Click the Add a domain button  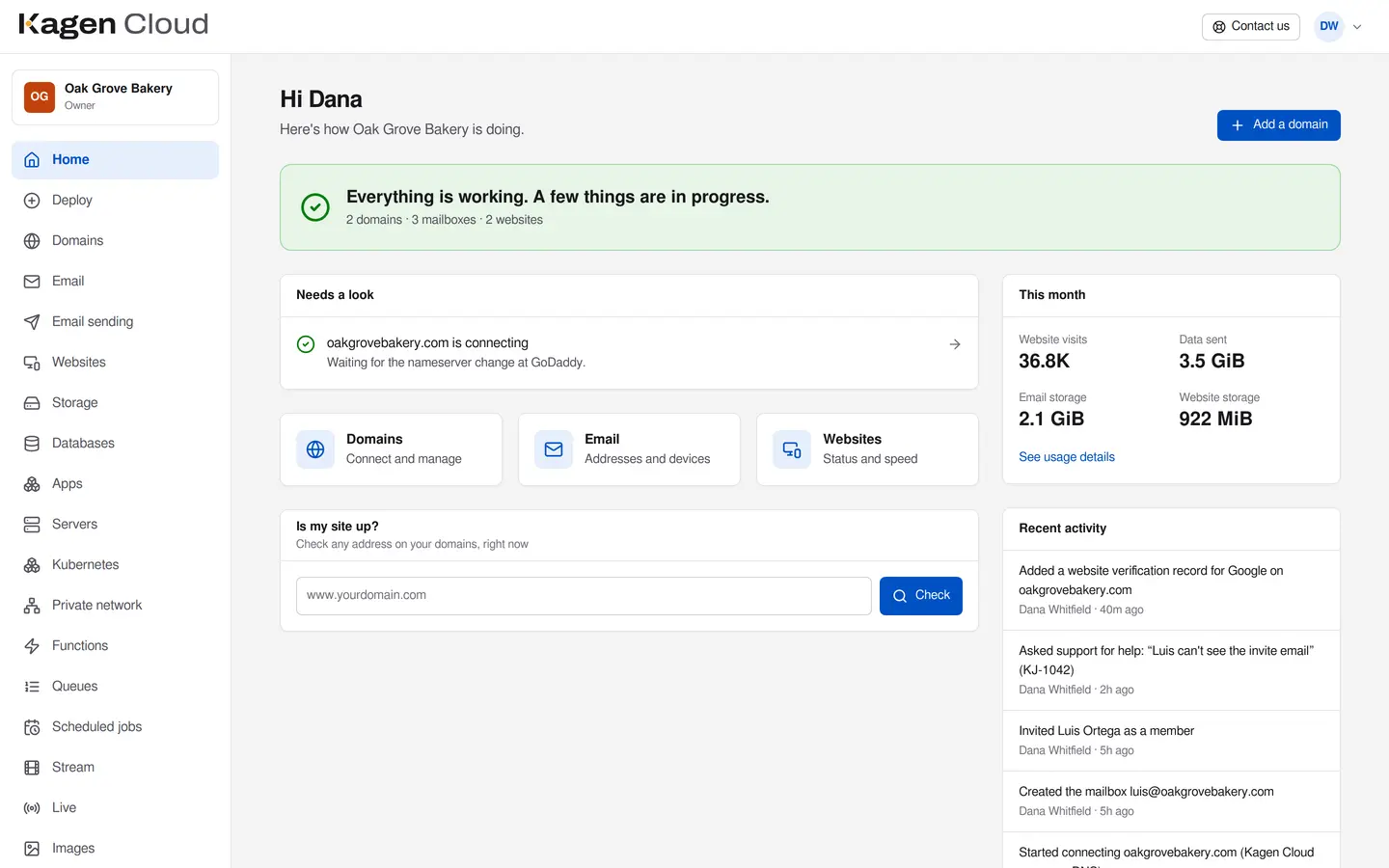(x=1279, y=125)
